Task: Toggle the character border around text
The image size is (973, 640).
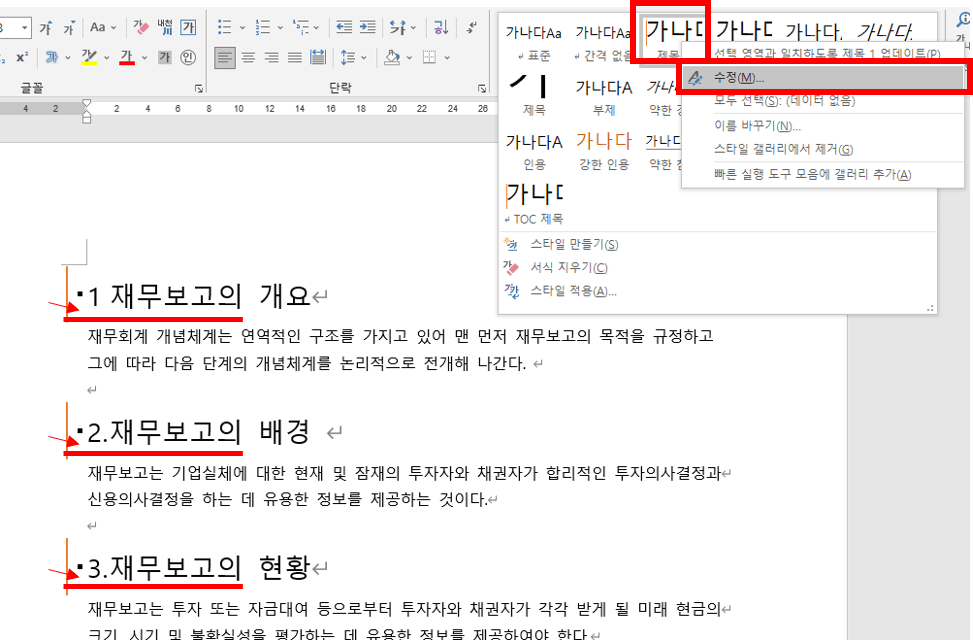Action: pyautogui.click(x=189, y=28)
